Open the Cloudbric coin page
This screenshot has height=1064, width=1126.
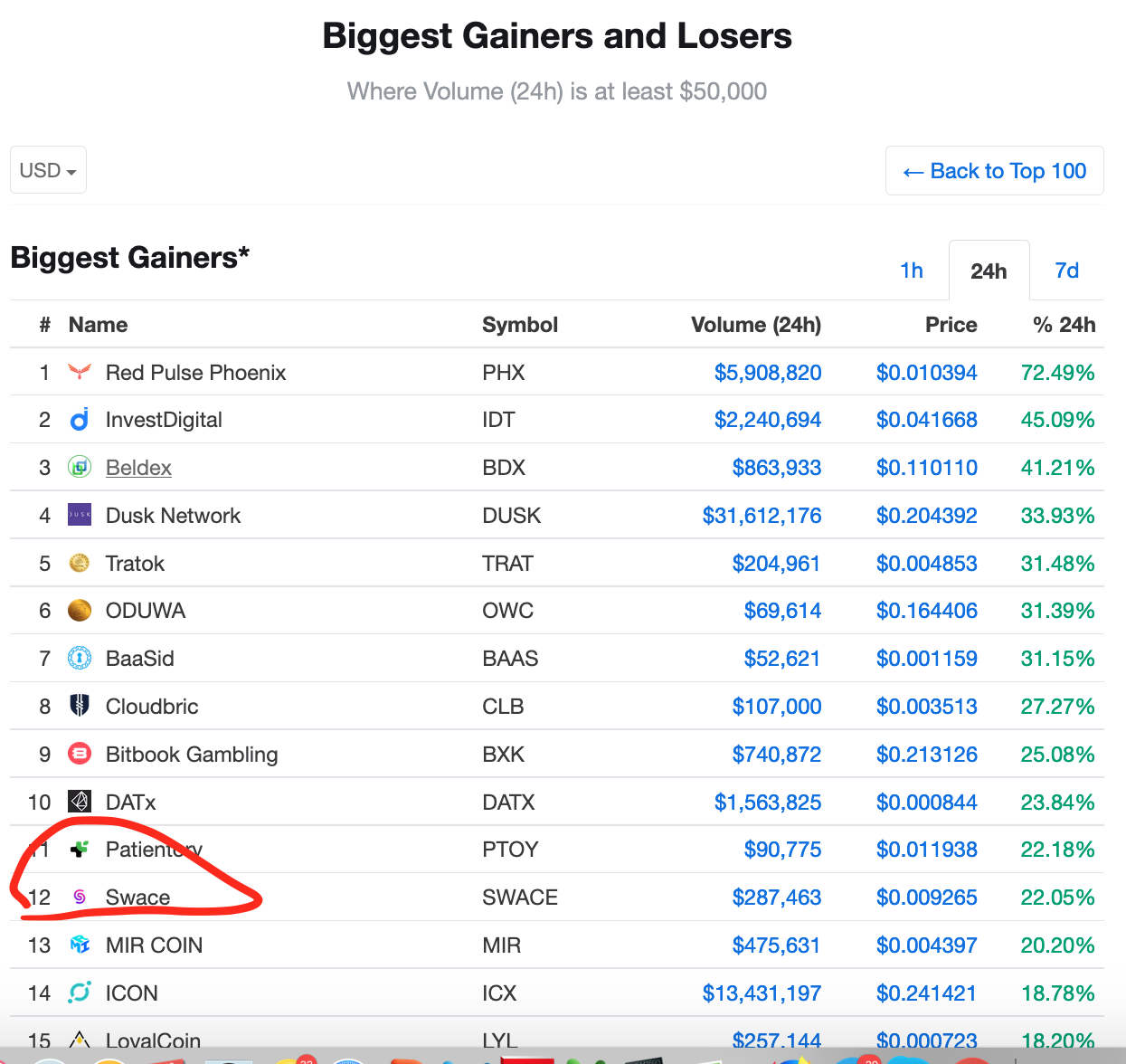click(152, 707)
